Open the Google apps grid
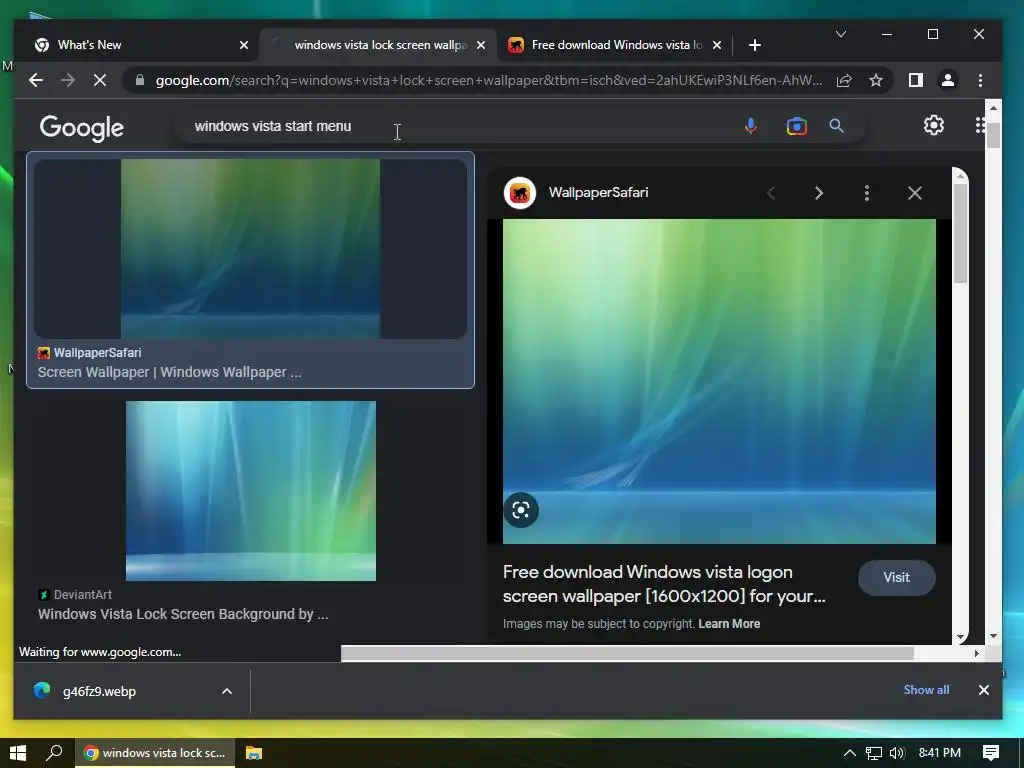1024x768 pixels. point(980,125)
